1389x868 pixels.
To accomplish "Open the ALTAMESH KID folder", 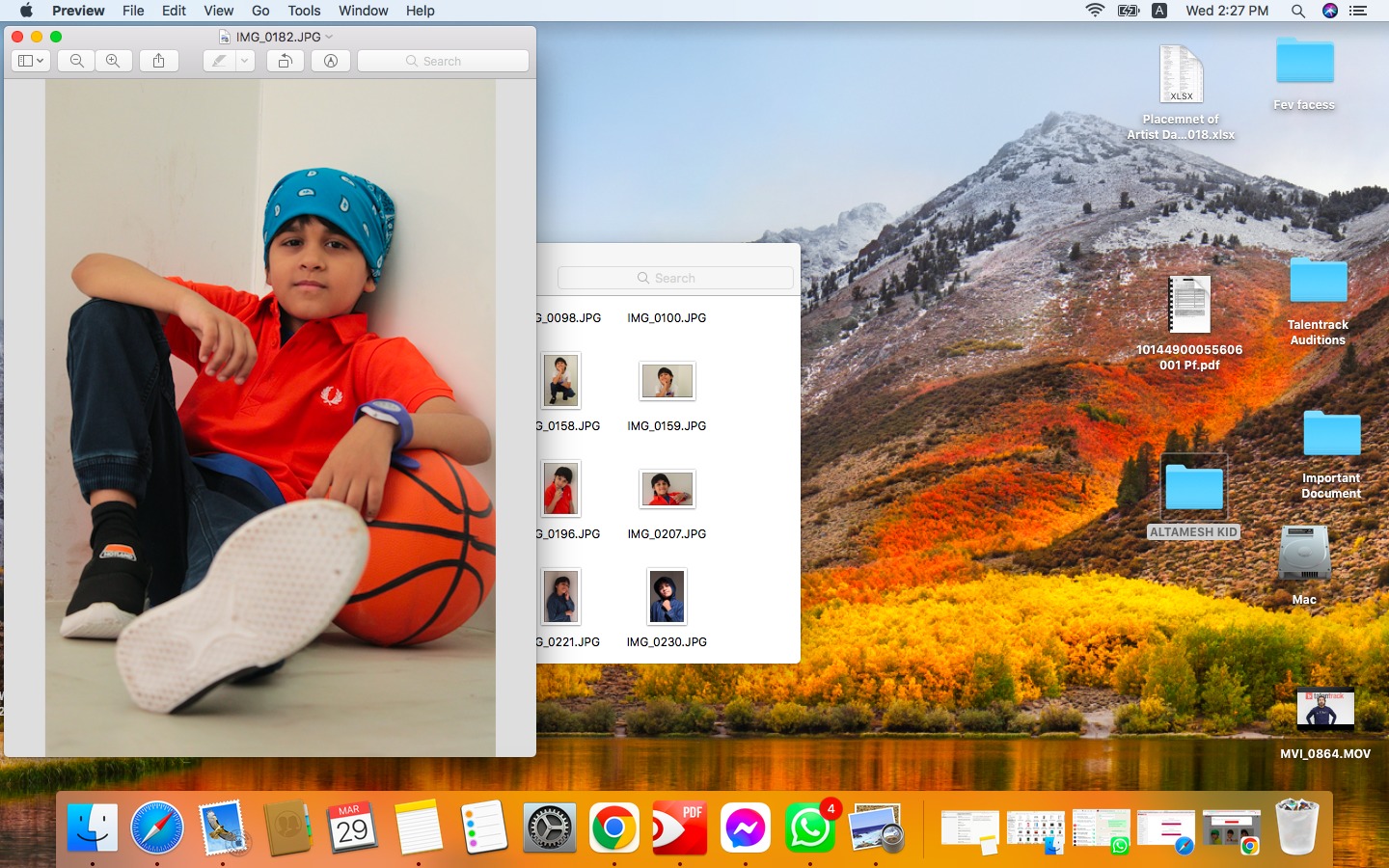I will coord(1193,488).
